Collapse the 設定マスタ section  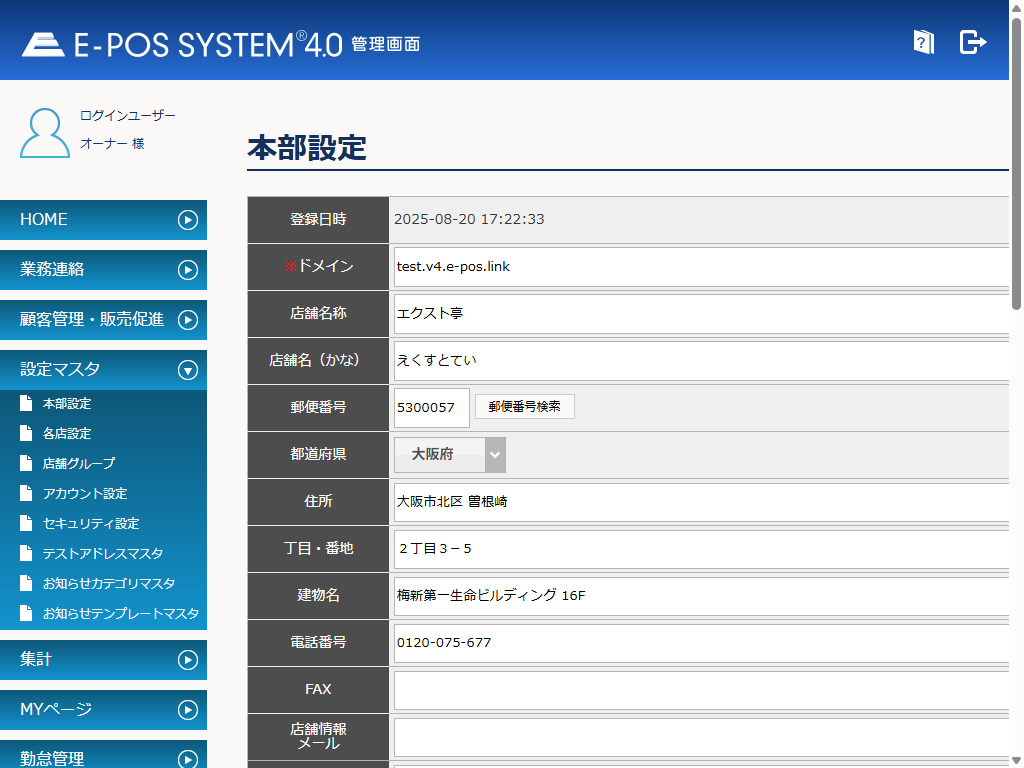pos(187,370)
